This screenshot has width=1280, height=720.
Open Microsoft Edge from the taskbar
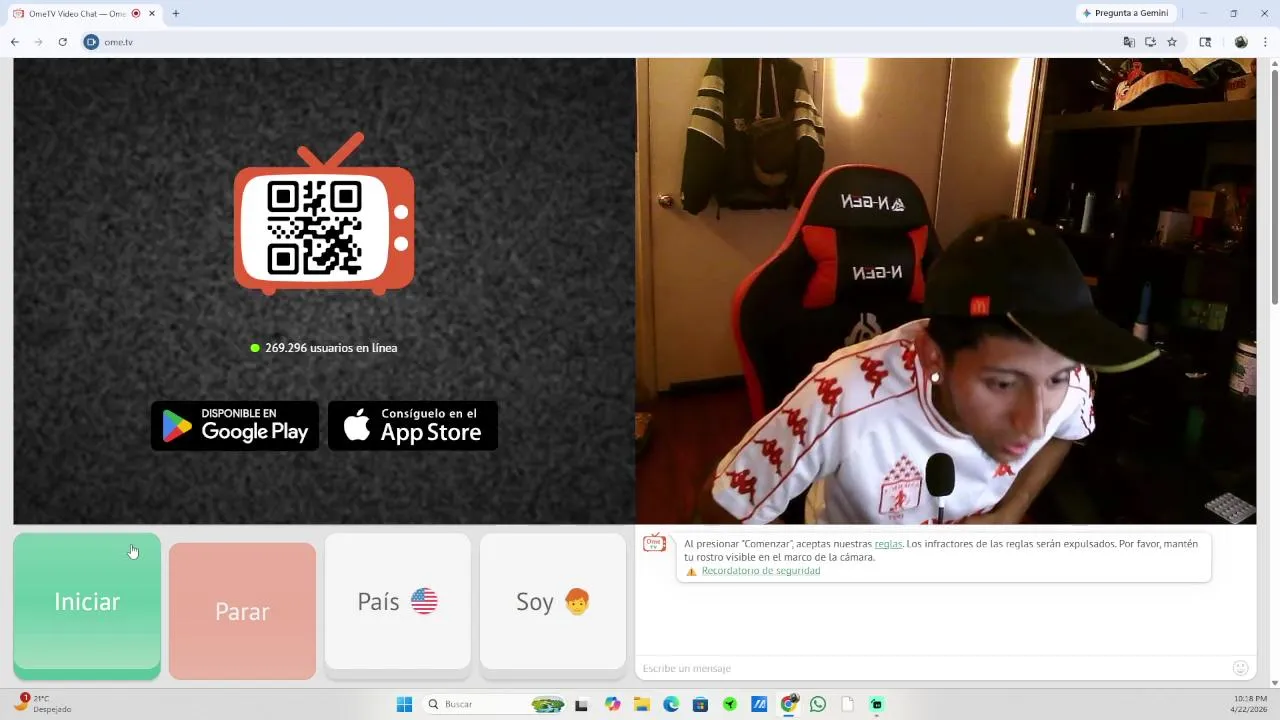click(671, 704)
